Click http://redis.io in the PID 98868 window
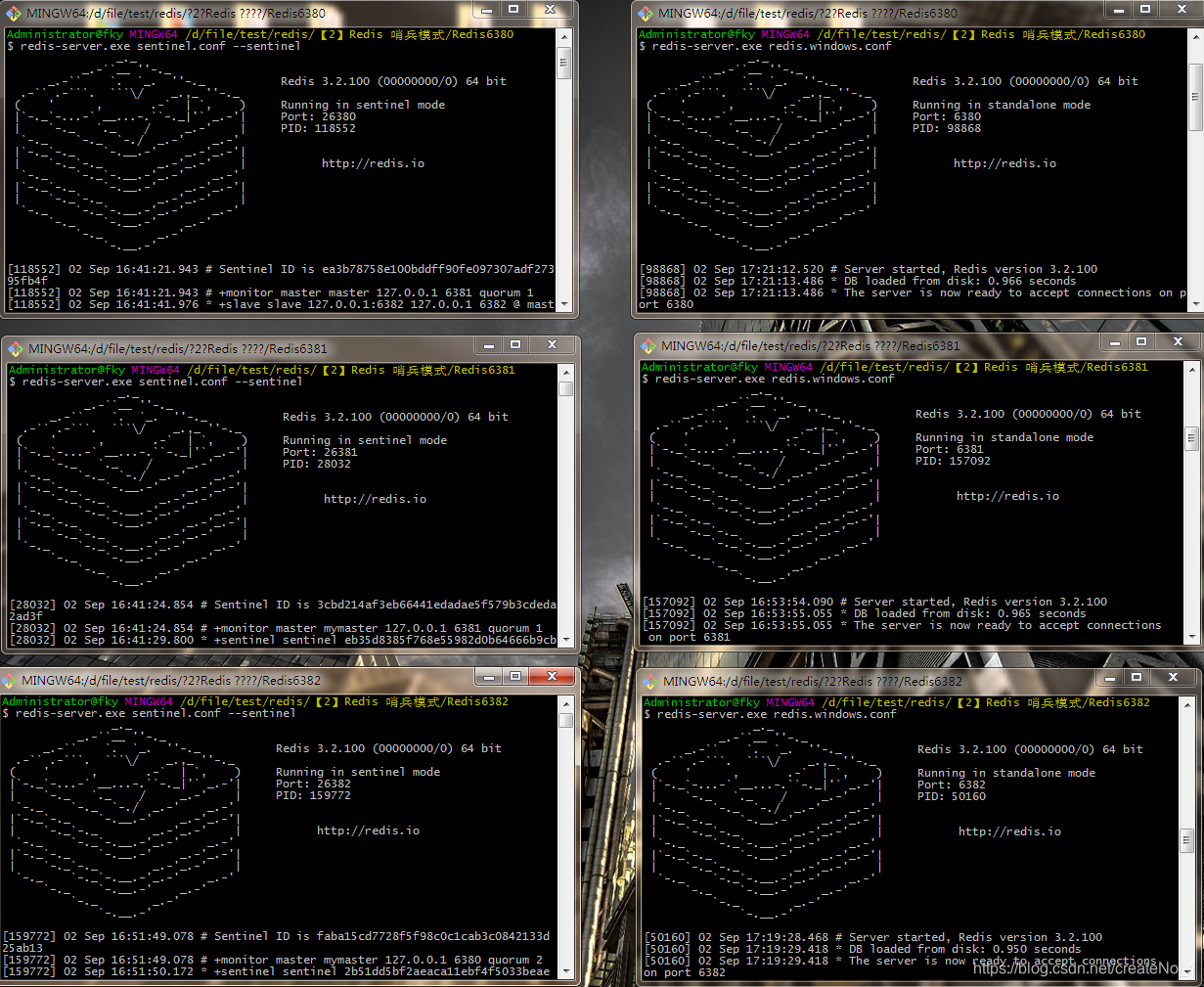1204x987 pixels. (1004, 163)
